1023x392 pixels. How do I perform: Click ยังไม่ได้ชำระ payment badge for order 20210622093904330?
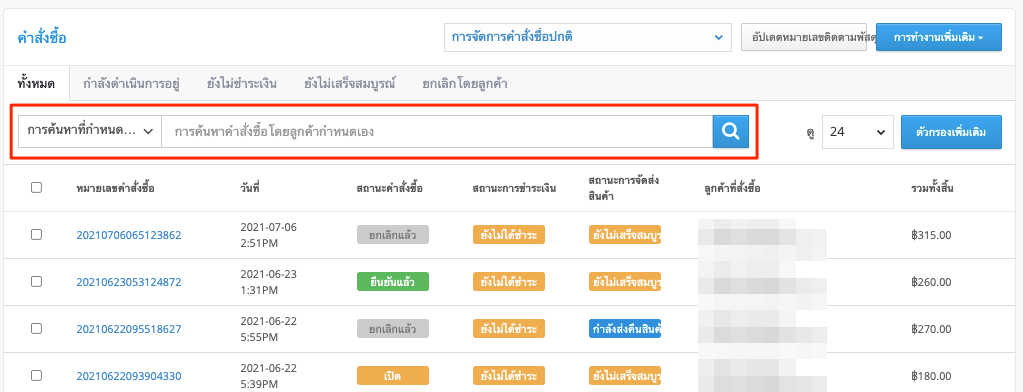coord(509,376)
